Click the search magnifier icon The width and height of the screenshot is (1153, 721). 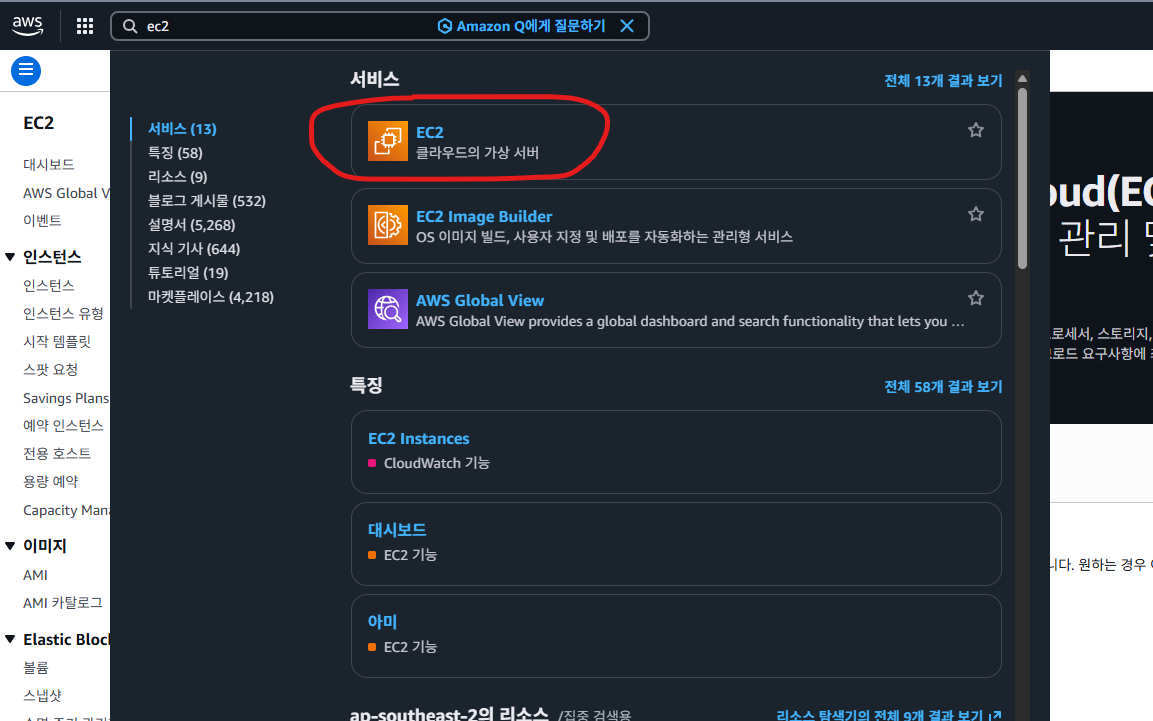(130, 26)
